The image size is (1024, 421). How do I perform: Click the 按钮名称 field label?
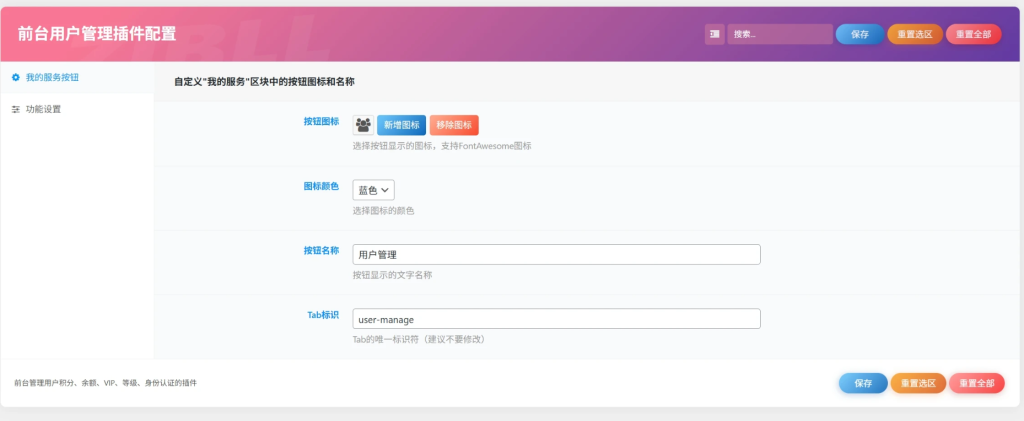(x=321, y=250)
